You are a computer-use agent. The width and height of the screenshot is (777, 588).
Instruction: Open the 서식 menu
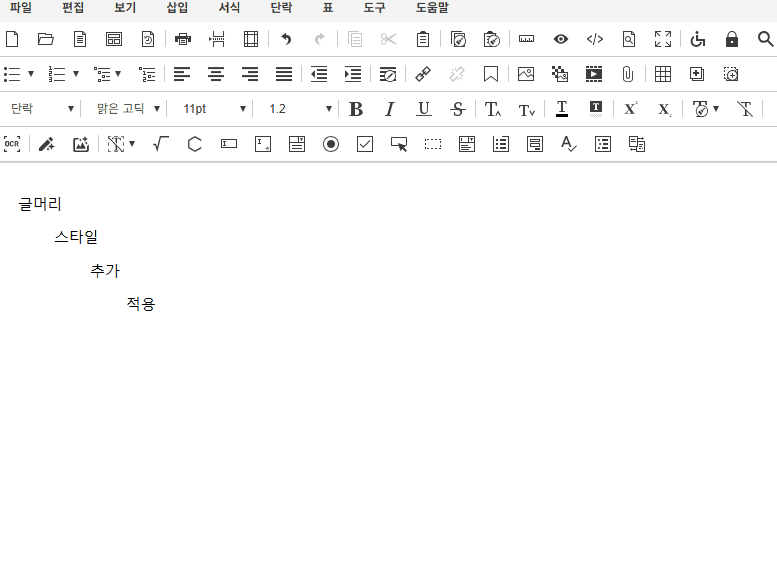point(229,8)
